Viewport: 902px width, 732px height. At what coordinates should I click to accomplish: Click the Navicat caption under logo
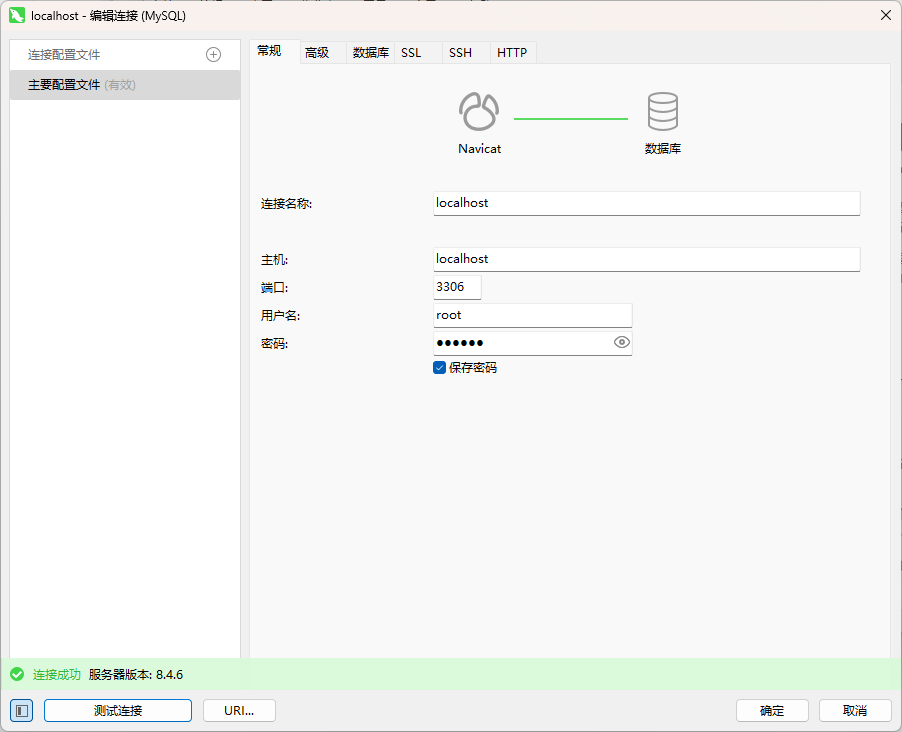click(x=479, y=148)
